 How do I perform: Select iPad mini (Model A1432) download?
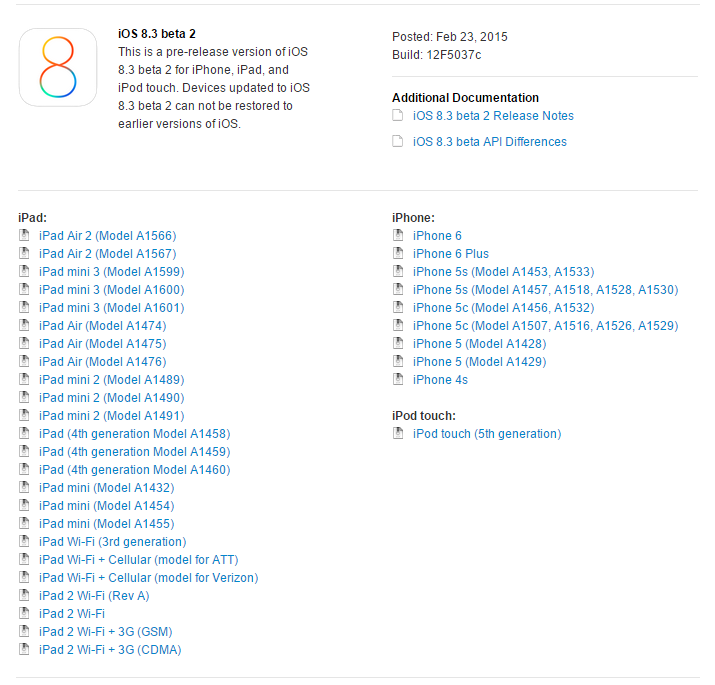coord(107,488)
